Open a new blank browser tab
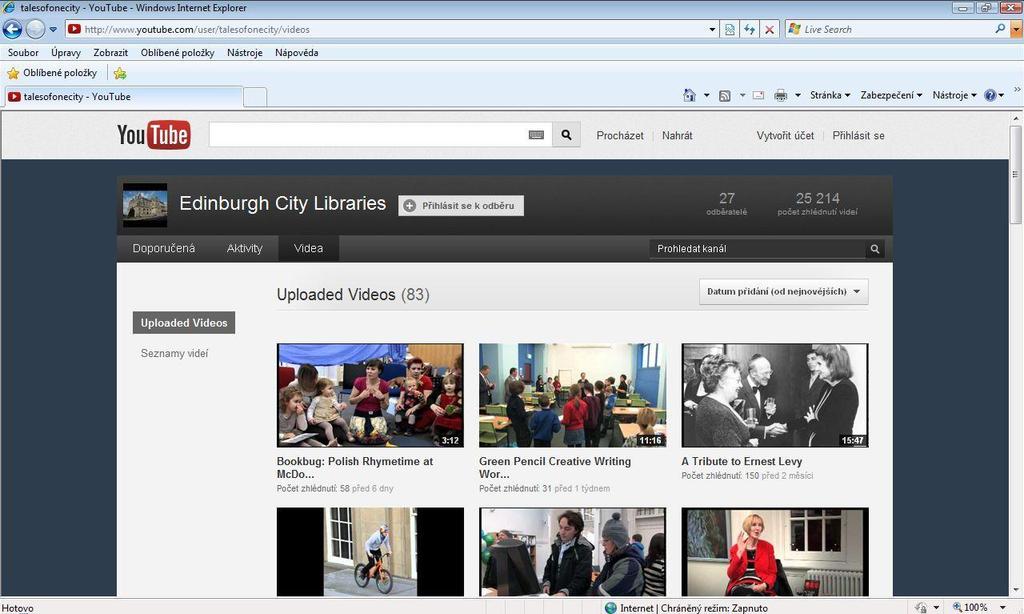 (255, 97)
